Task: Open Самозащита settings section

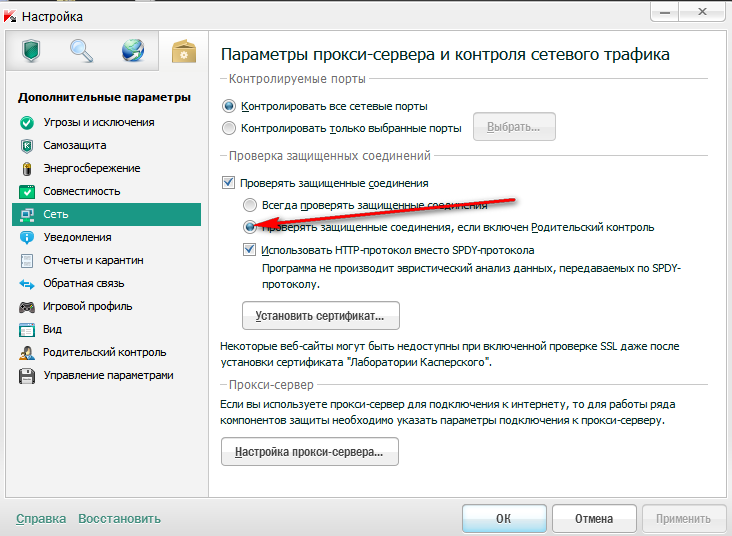Action: (x=75, y=145)
